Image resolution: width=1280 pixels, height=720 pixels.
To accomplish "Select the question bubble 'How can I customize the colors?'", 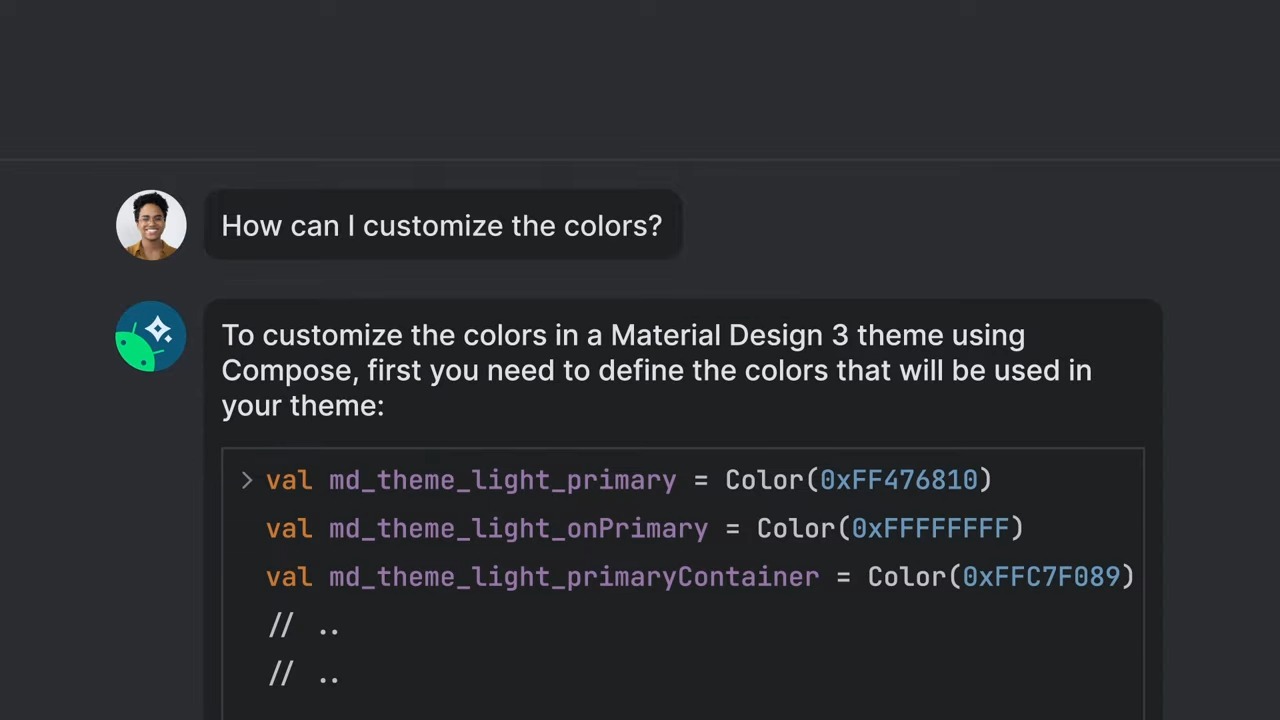I will click(441, 225).
